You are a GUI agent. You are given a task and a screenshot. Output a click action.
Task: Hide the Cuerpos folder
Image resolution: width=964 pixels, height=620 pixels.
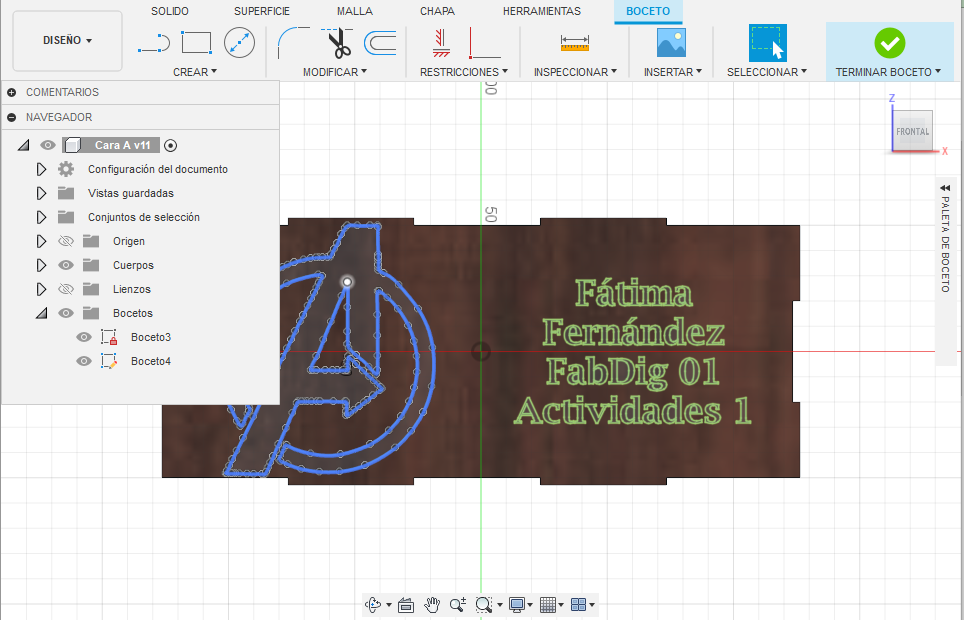[x=66, y=265]
